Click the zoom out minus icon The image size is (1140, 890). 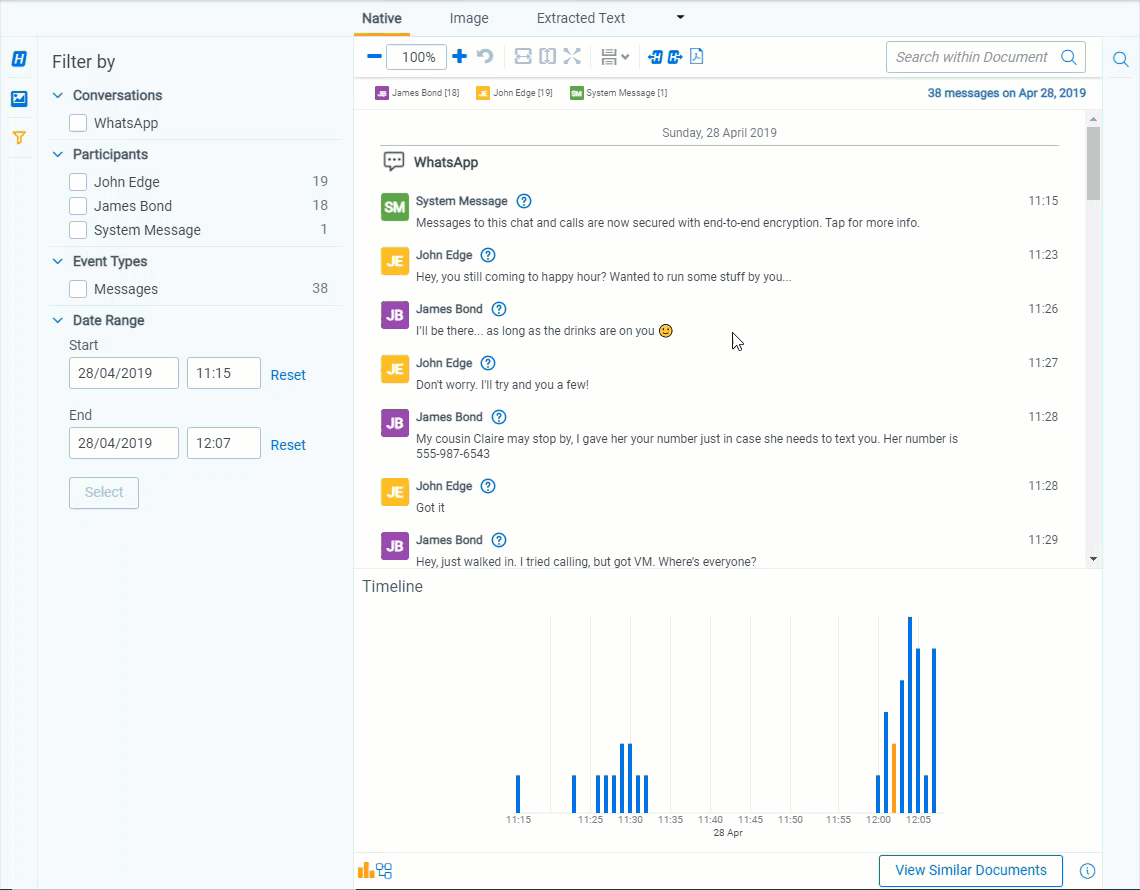tap(374, 57)
